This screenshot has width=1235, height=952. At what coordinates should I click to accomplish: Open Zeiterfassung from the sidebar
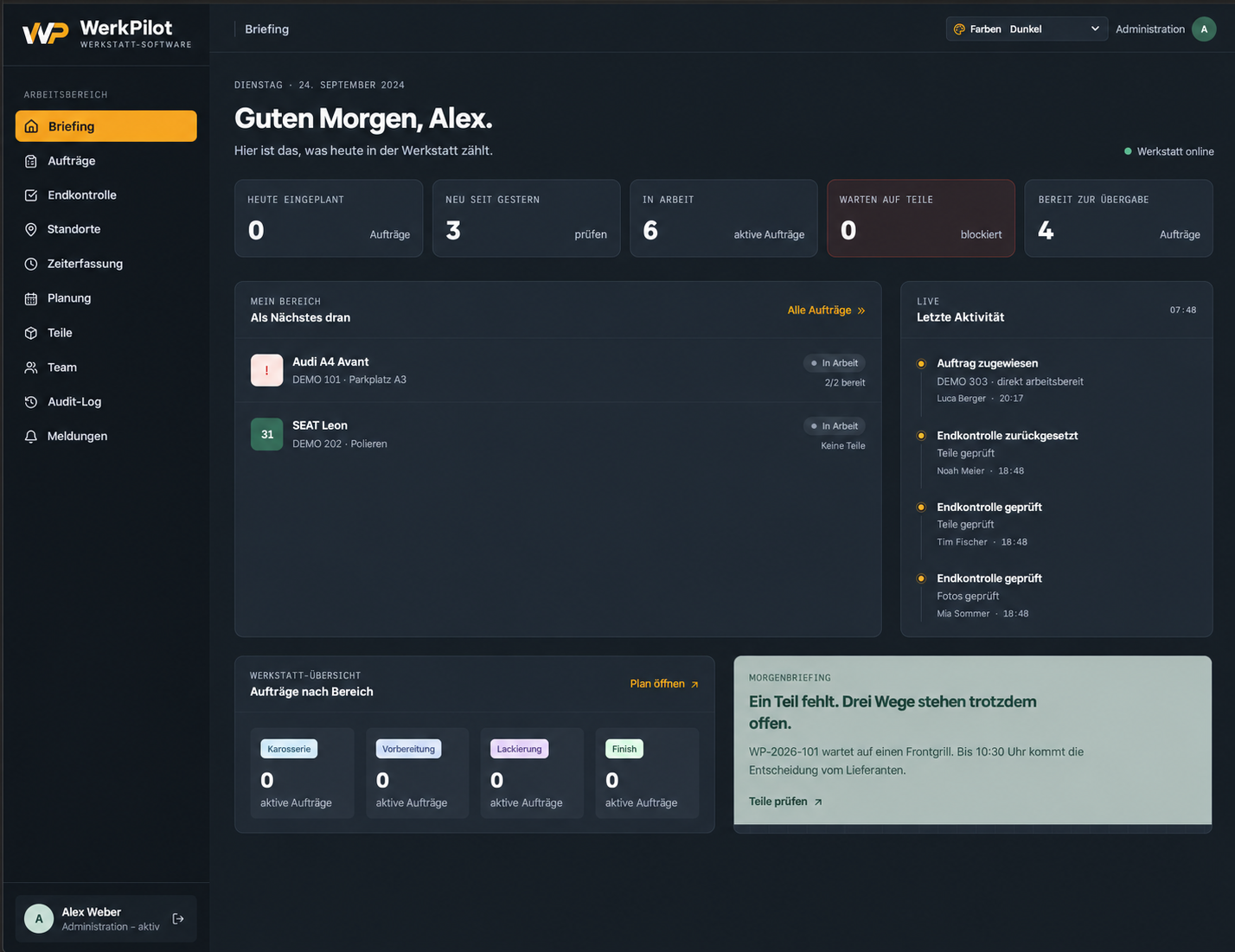coord(106,264)
